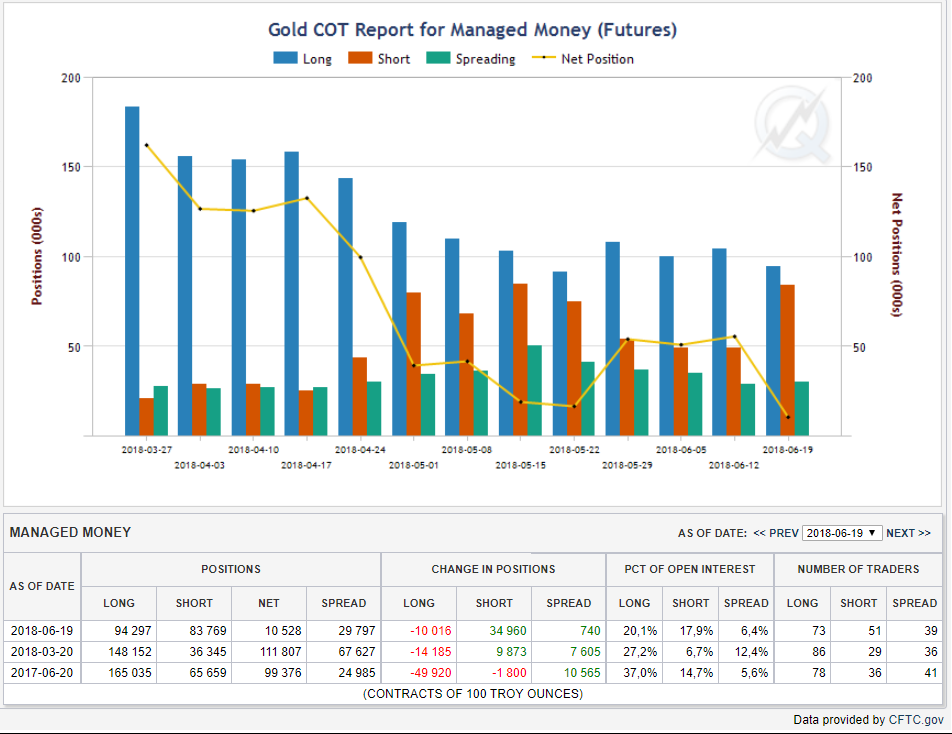Viewport: 952px width, 734px height.
Task: Click the x-axis label 2018-05-08
Action: pos(467,450)
